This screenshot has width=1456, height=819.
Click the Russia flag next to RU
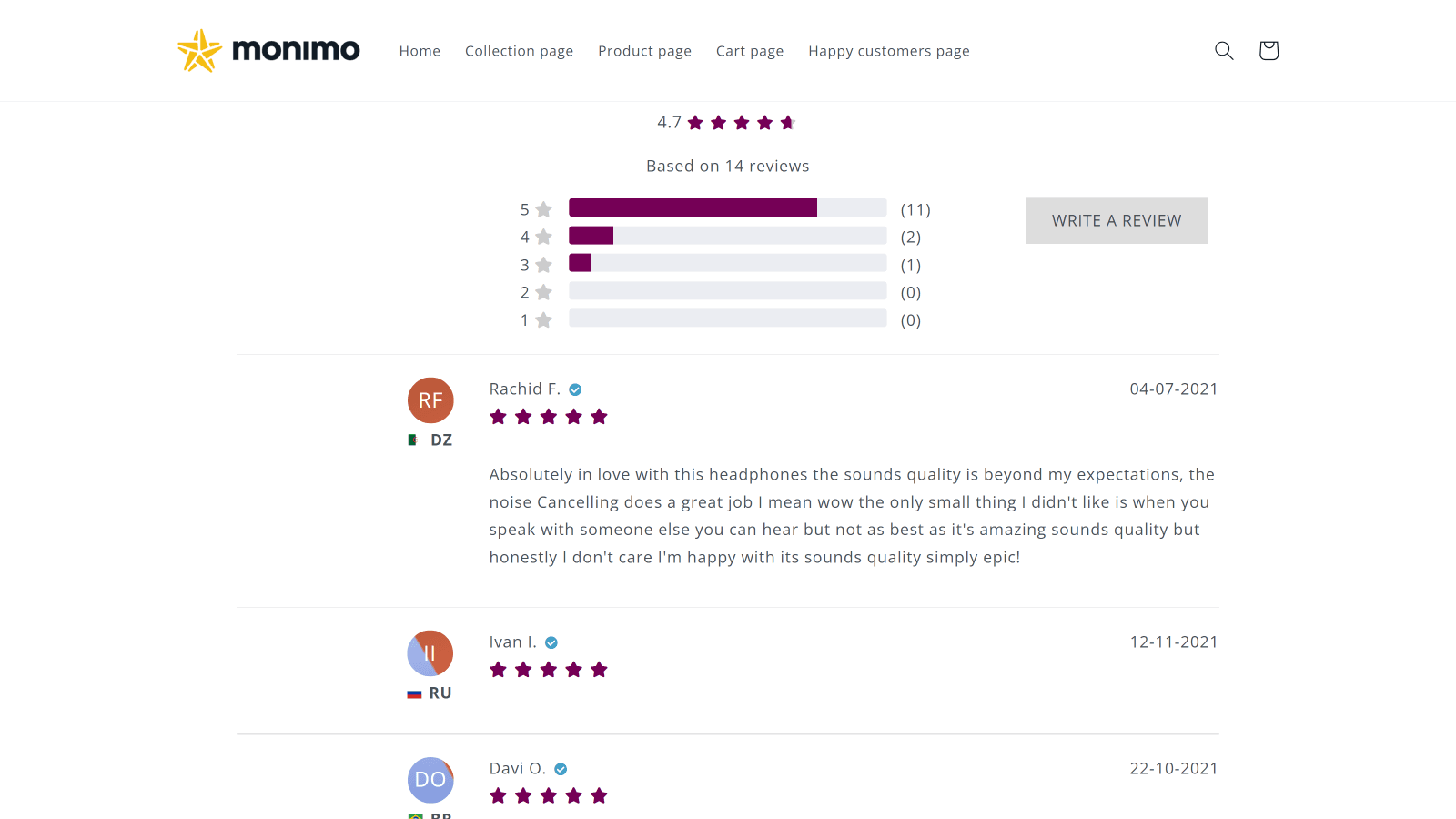[x=412, y=693]
